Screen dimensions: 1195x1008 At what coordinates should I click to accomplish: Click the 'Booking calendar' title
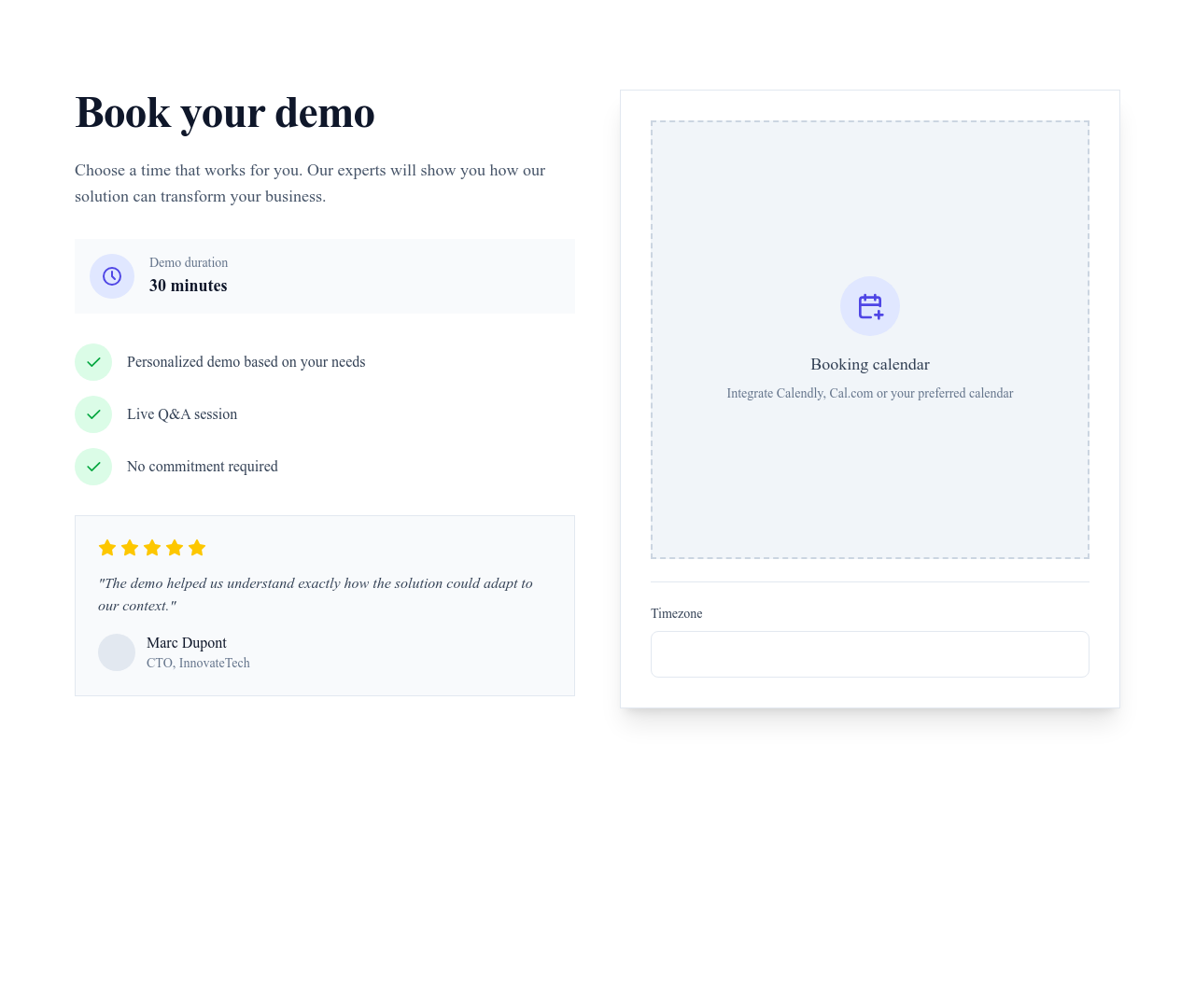870,364
